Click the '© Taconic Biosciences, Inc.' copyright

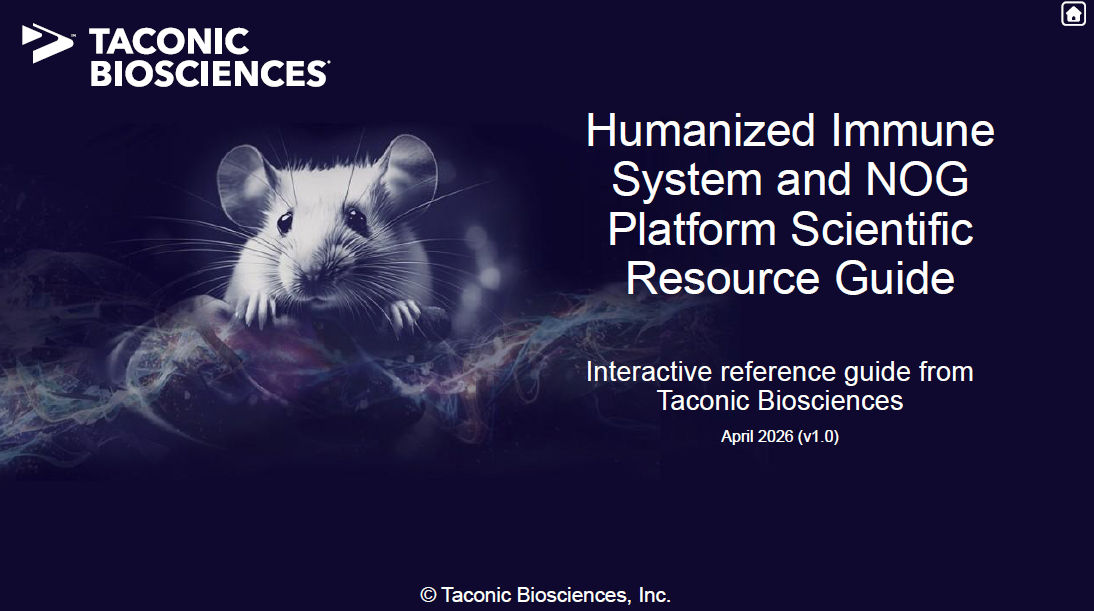(545, 595)
